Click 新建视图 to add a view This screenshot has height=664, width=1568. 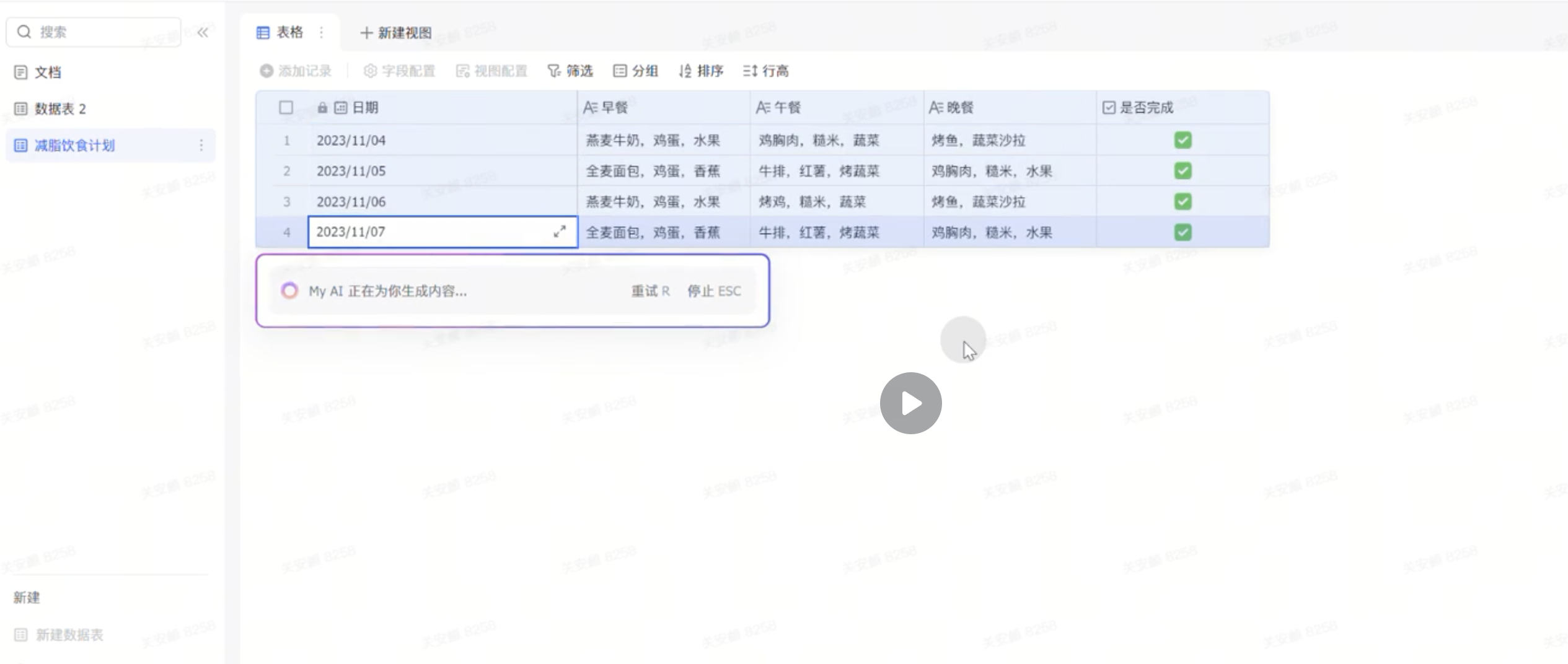[395, 33]
